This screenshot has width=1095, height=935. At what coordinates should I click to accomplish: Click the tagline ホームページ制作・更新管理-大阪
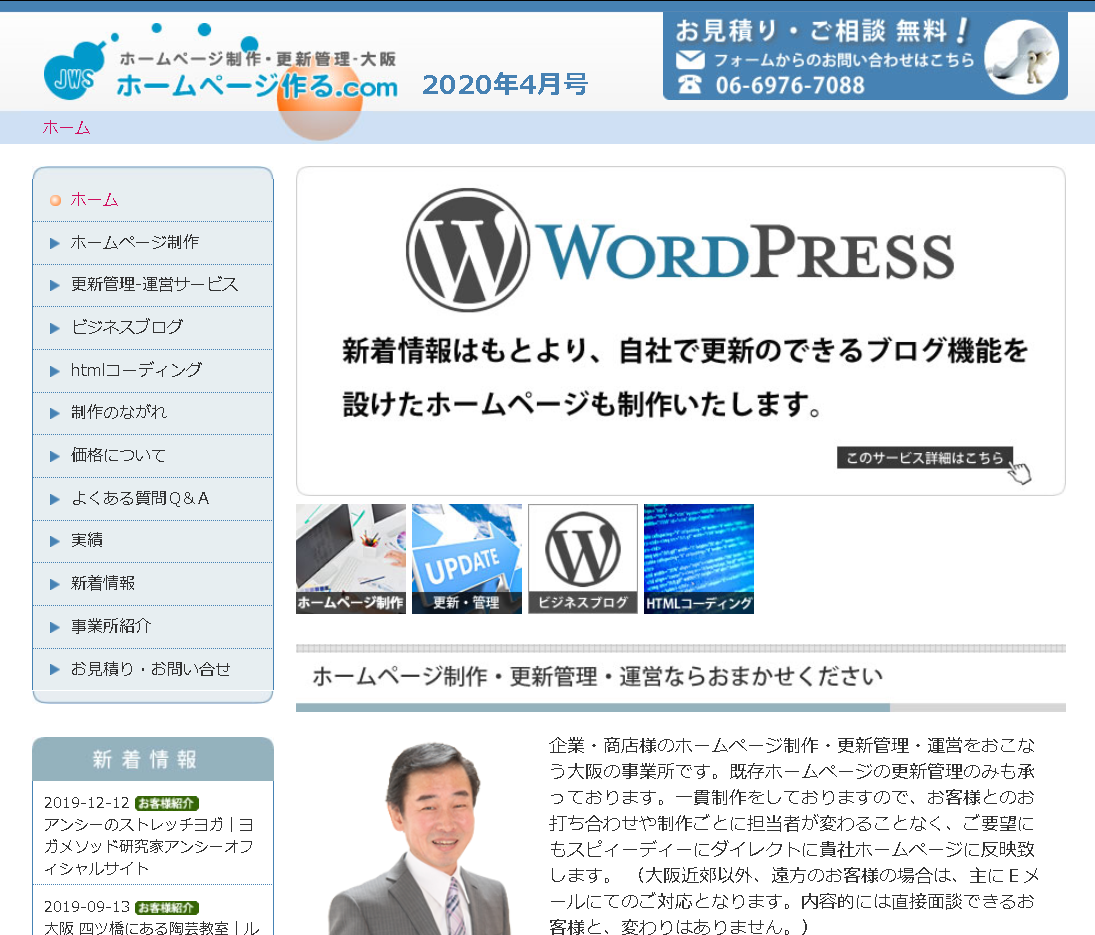[258, 59]
